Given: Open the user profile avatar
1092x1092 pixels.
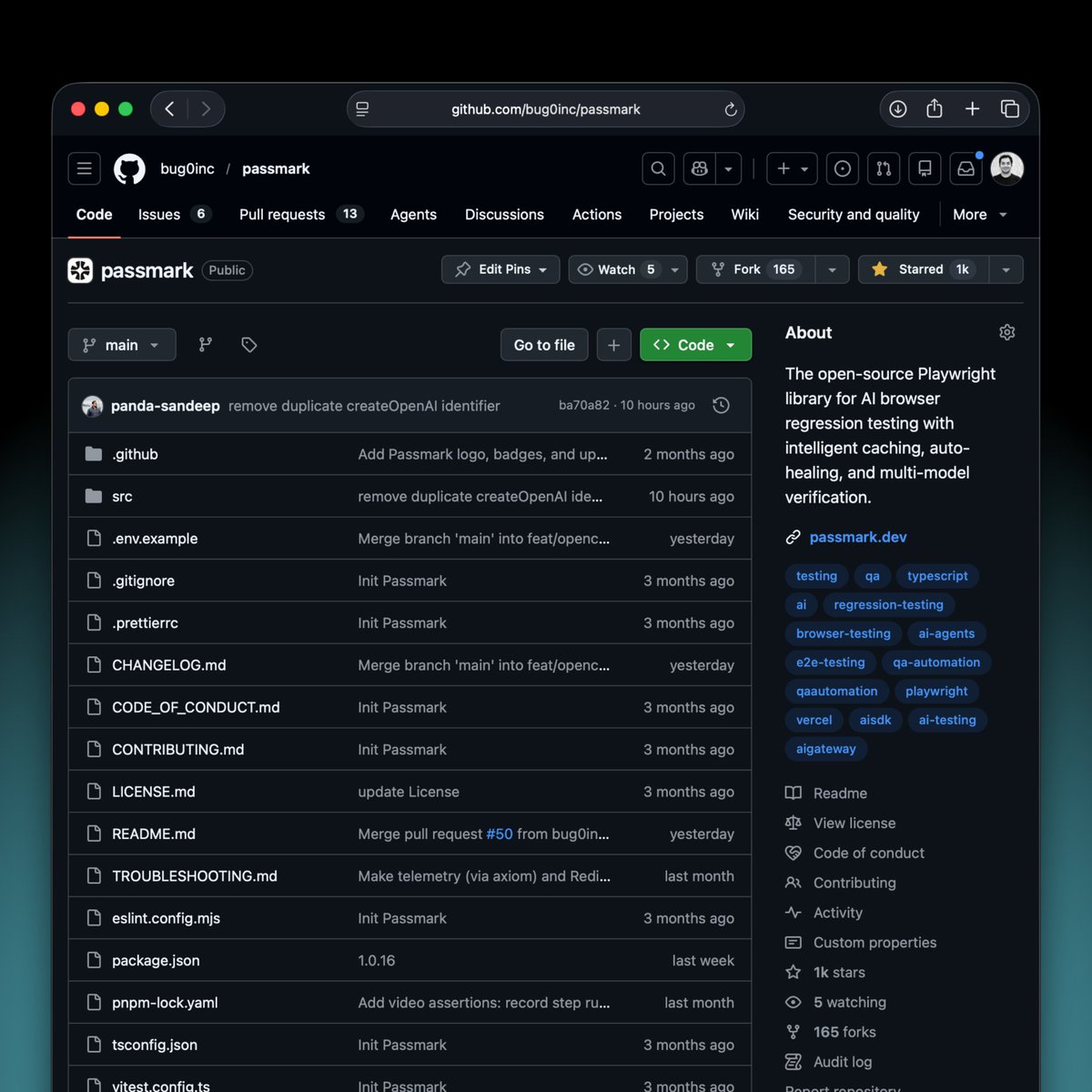Looking at the screenshot, I should [x=1006, y=168].
